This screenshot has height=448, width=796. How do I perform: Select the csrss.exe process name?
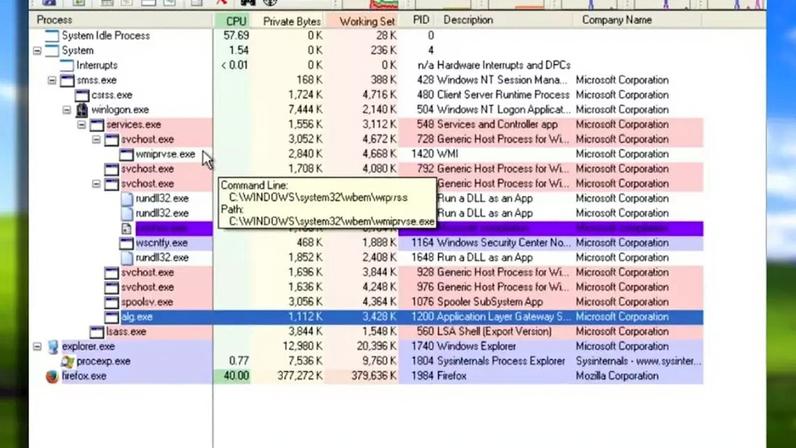point(112,95)
